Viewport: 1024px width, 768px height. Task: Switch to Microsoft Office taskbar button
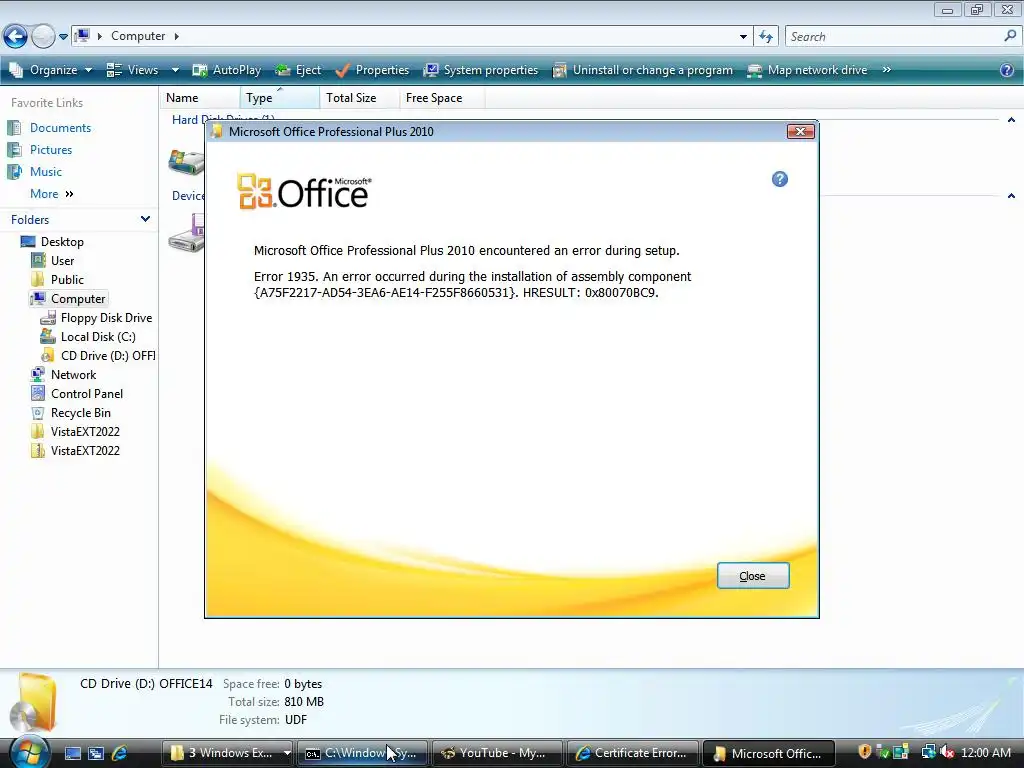769,753
